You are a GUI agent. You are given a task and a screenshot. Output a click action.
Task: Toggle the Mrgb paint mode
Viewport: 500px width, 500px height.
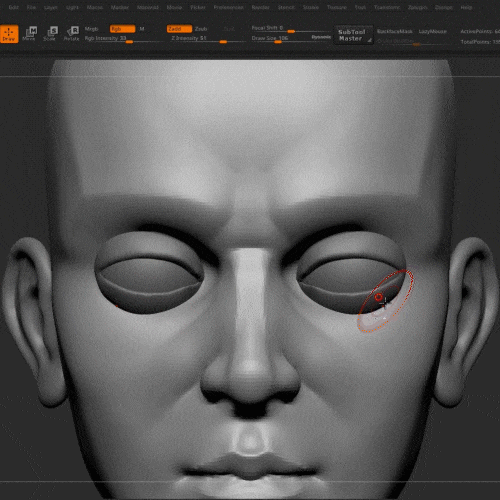91,29
